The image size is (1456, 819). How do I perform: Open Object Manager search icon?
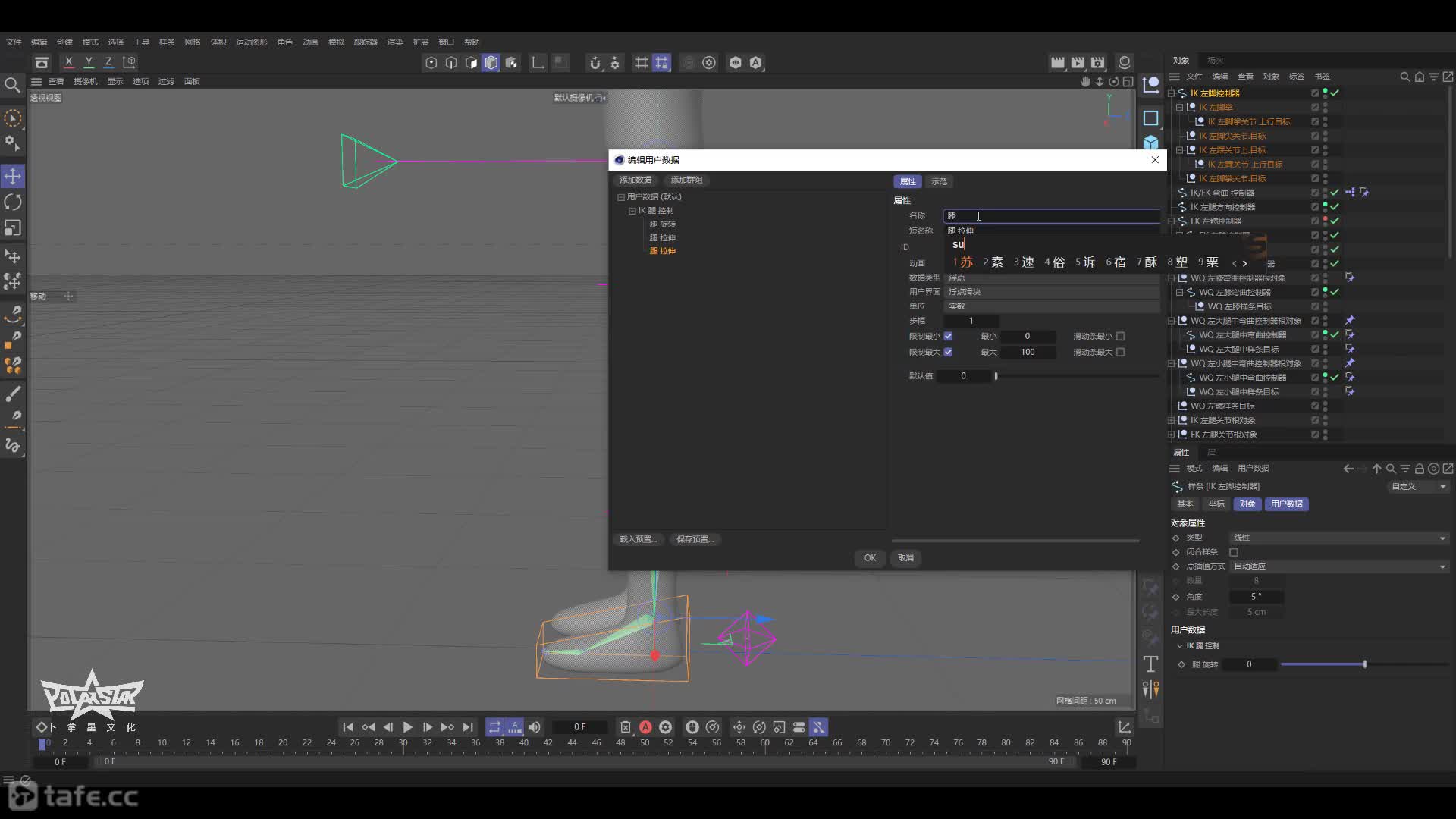[x=1404, y=77]
